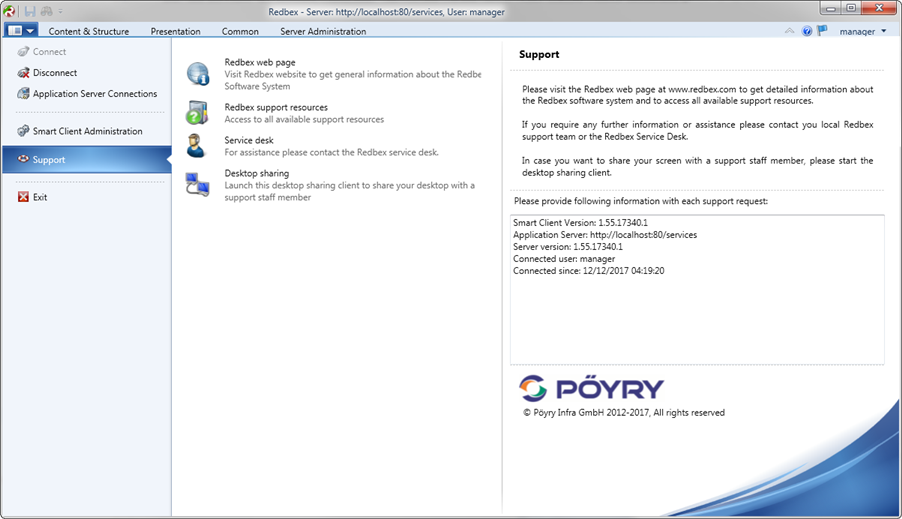
Task: Open the quick access toolbar customize arrow
Action: click(x=60, y=12)
